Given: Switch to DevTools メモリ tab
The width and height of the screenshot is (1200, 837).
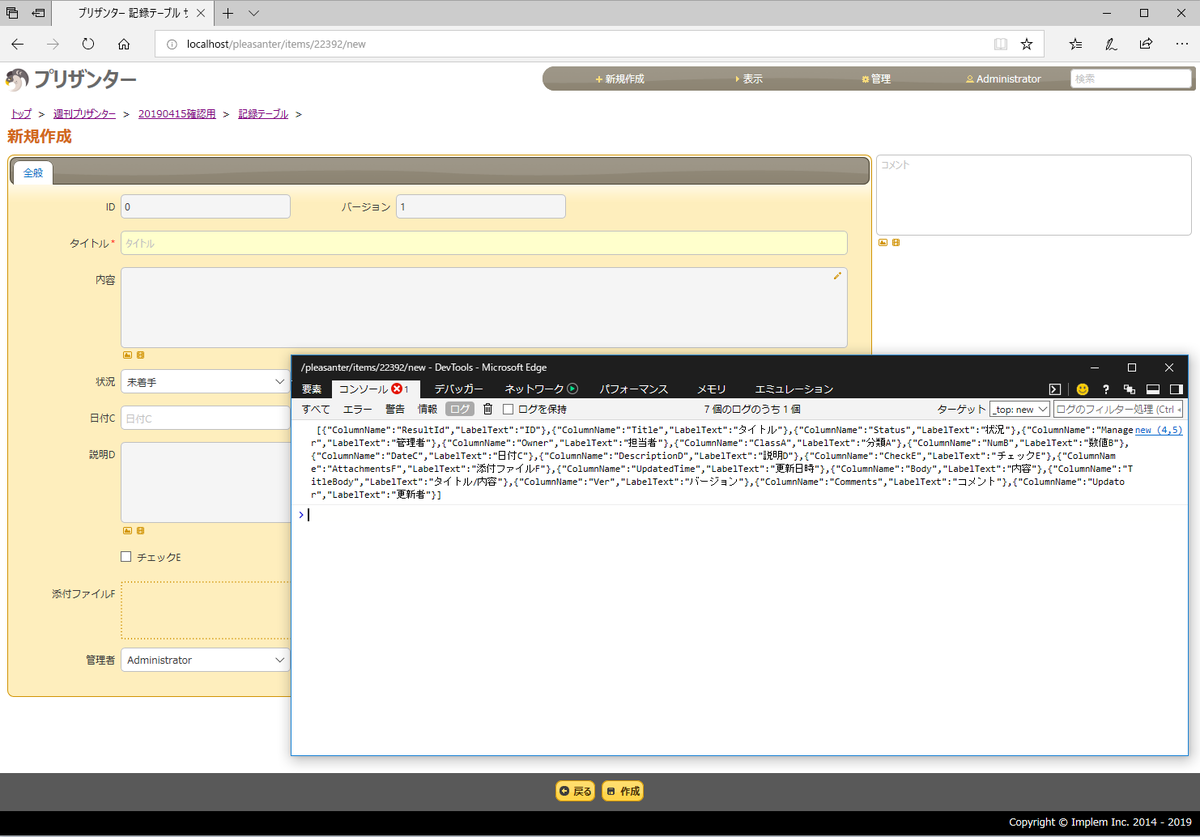Looking at the screenshot, I should tap(711, 389).
